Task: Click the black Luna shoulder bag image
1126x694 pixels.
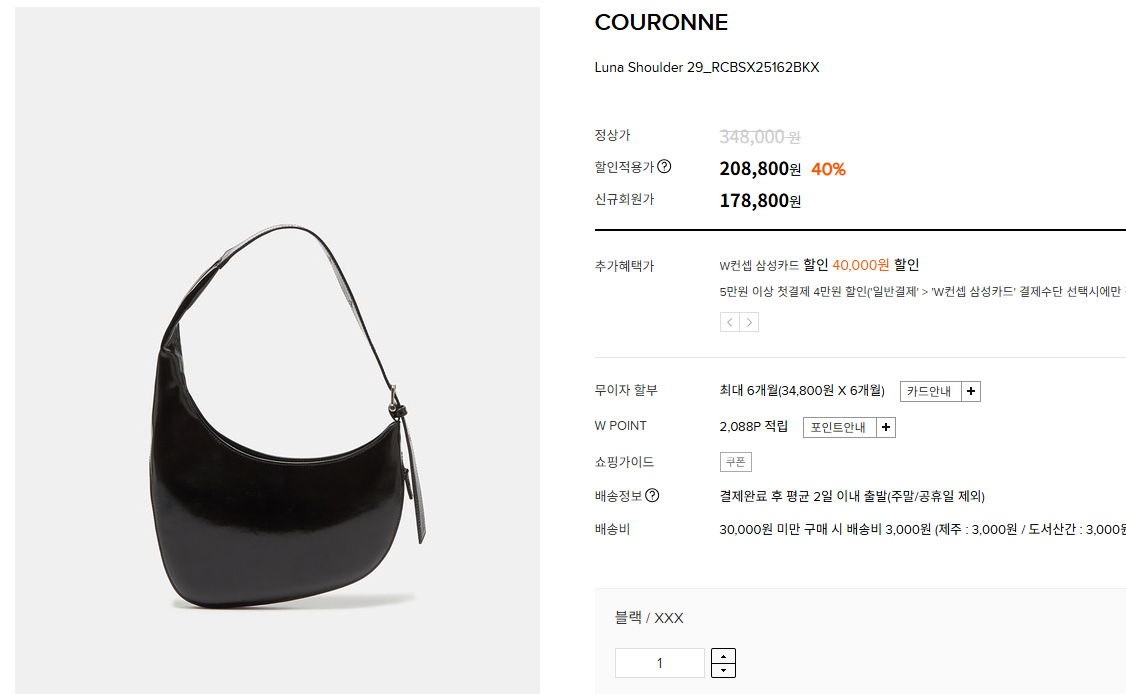Action: click(277, 351)
